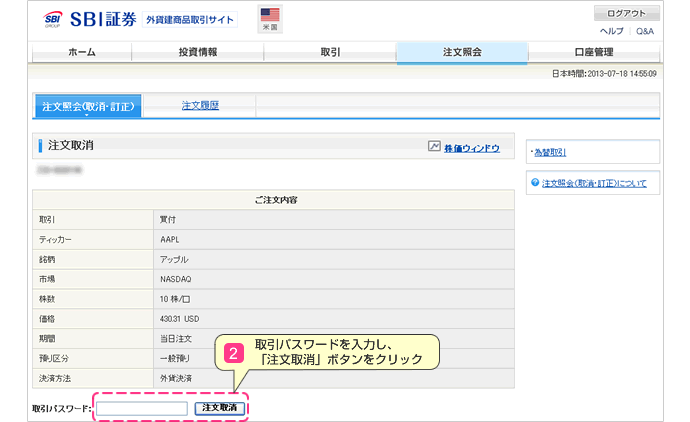
Task: Open the 注文履歴 link
Action: click(x=200, y=106)
